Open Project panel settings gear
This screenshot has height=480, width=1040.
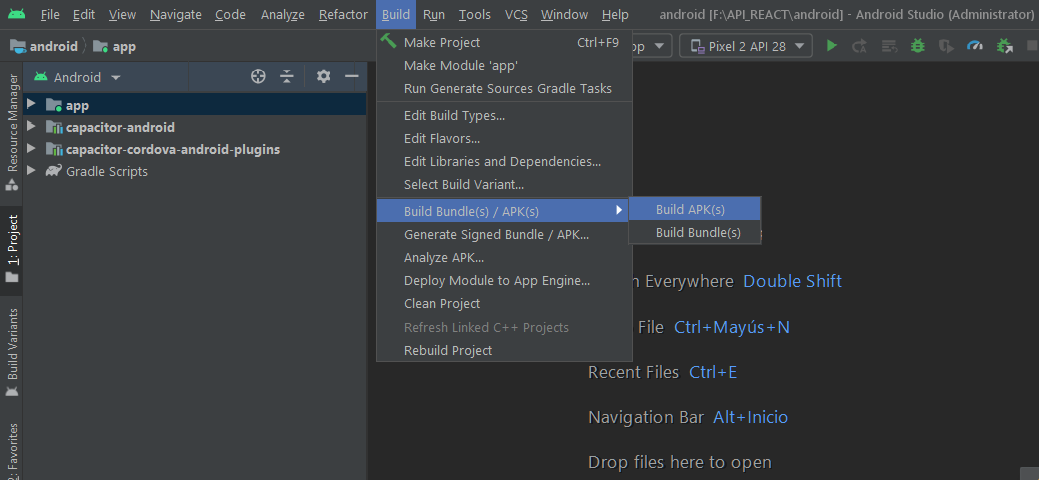point(323,77)
